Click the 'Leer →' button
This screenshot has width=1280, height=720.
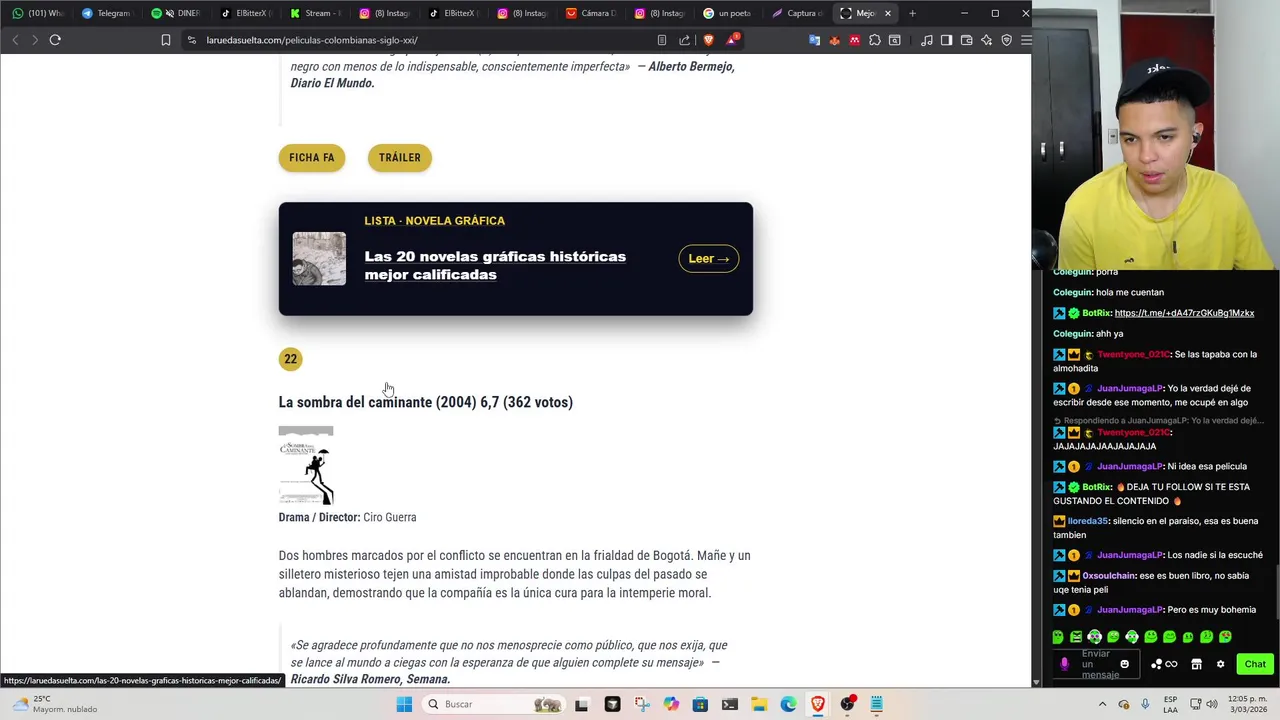(x=709, y=258)
